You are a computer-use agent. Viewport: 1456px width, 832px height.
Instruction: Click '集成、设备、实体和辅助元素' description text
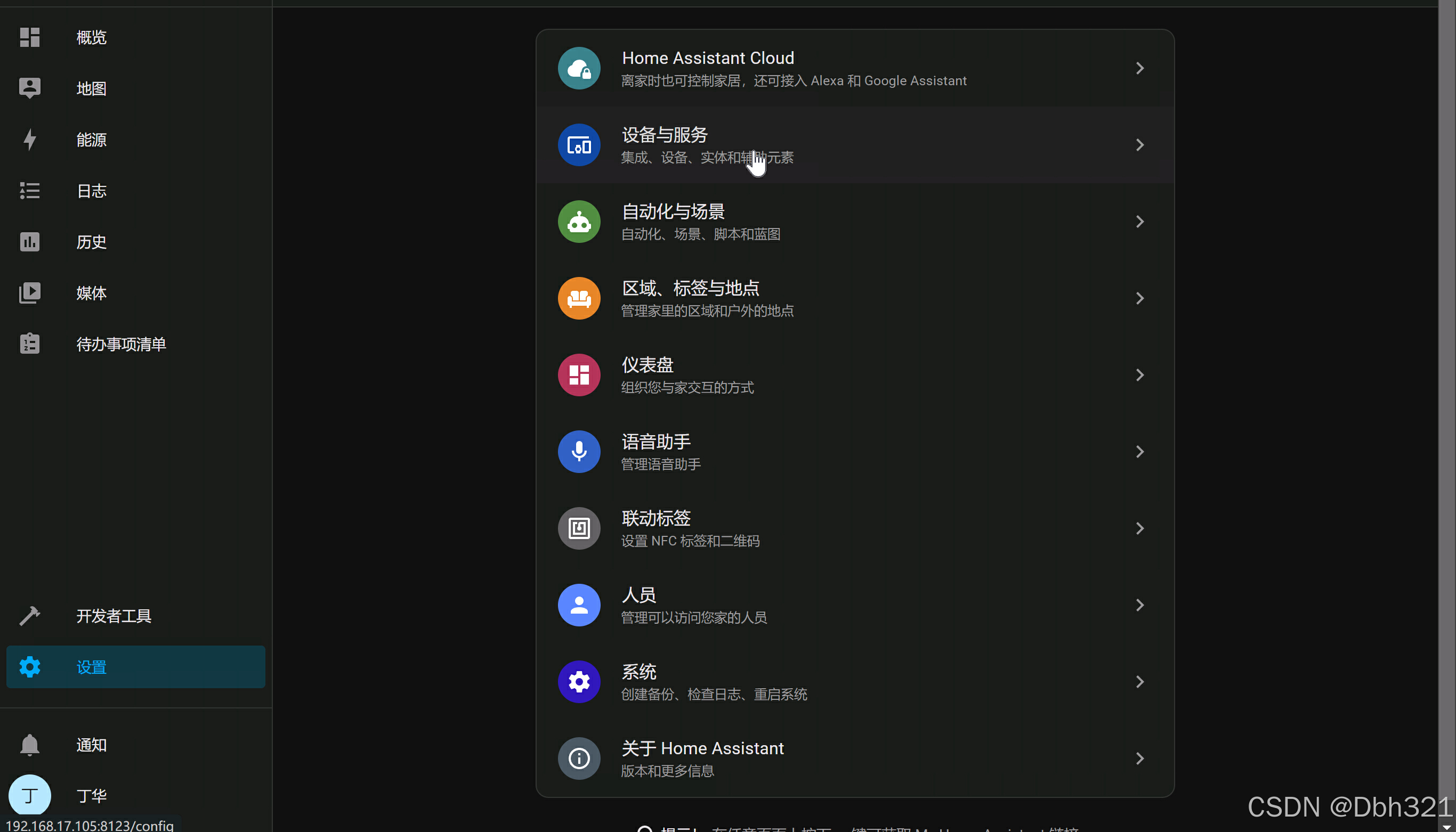coord(707,158)
